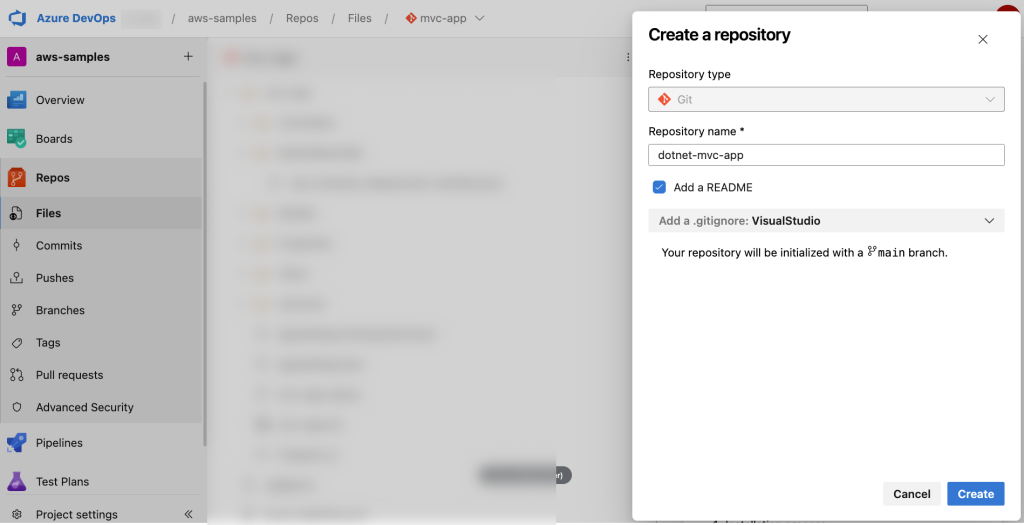Click the Pull requests icon
Image resolution: width=1024 pixels, height=525 pixels.
tap(16, 375)
